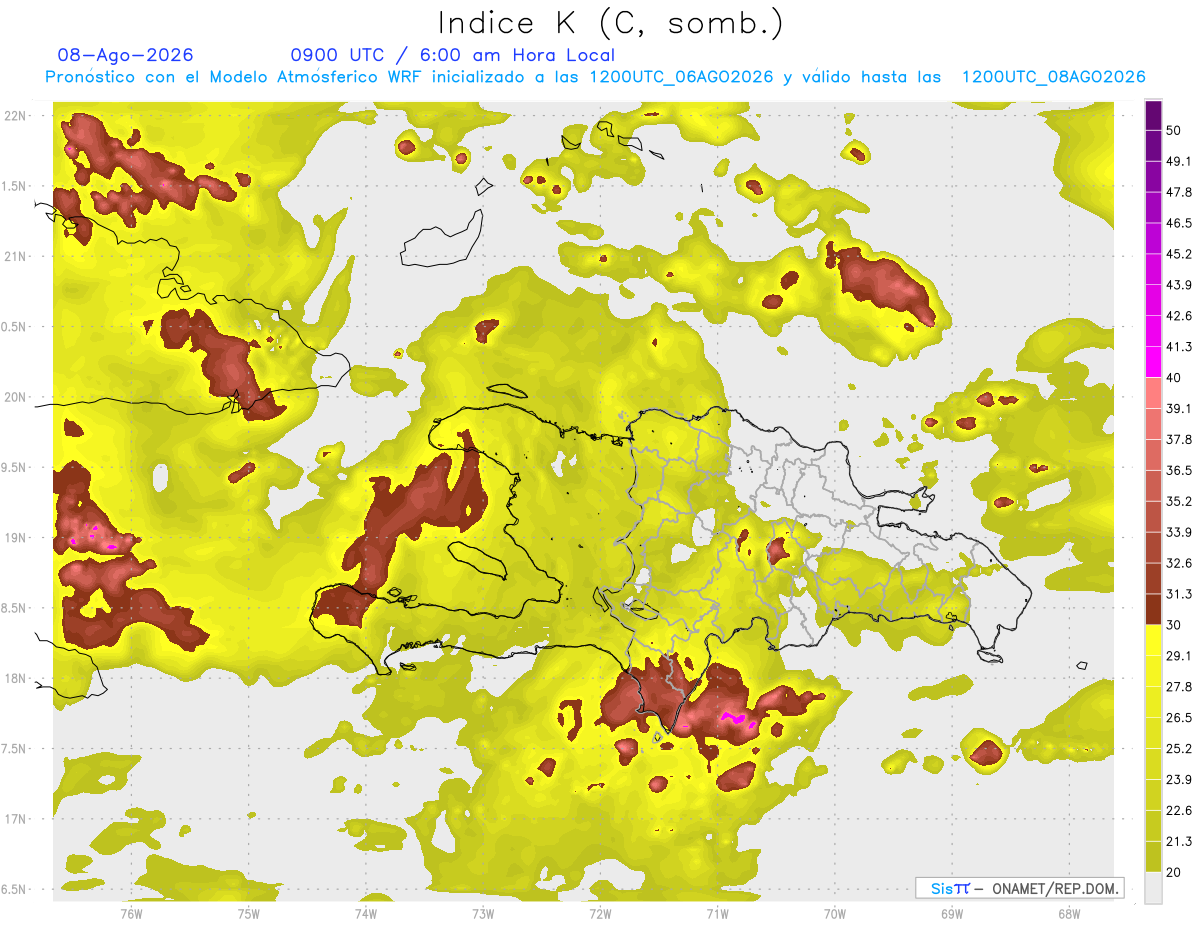Click the axis label "8.5N"
1200x927 pixels.
point(15,608)
